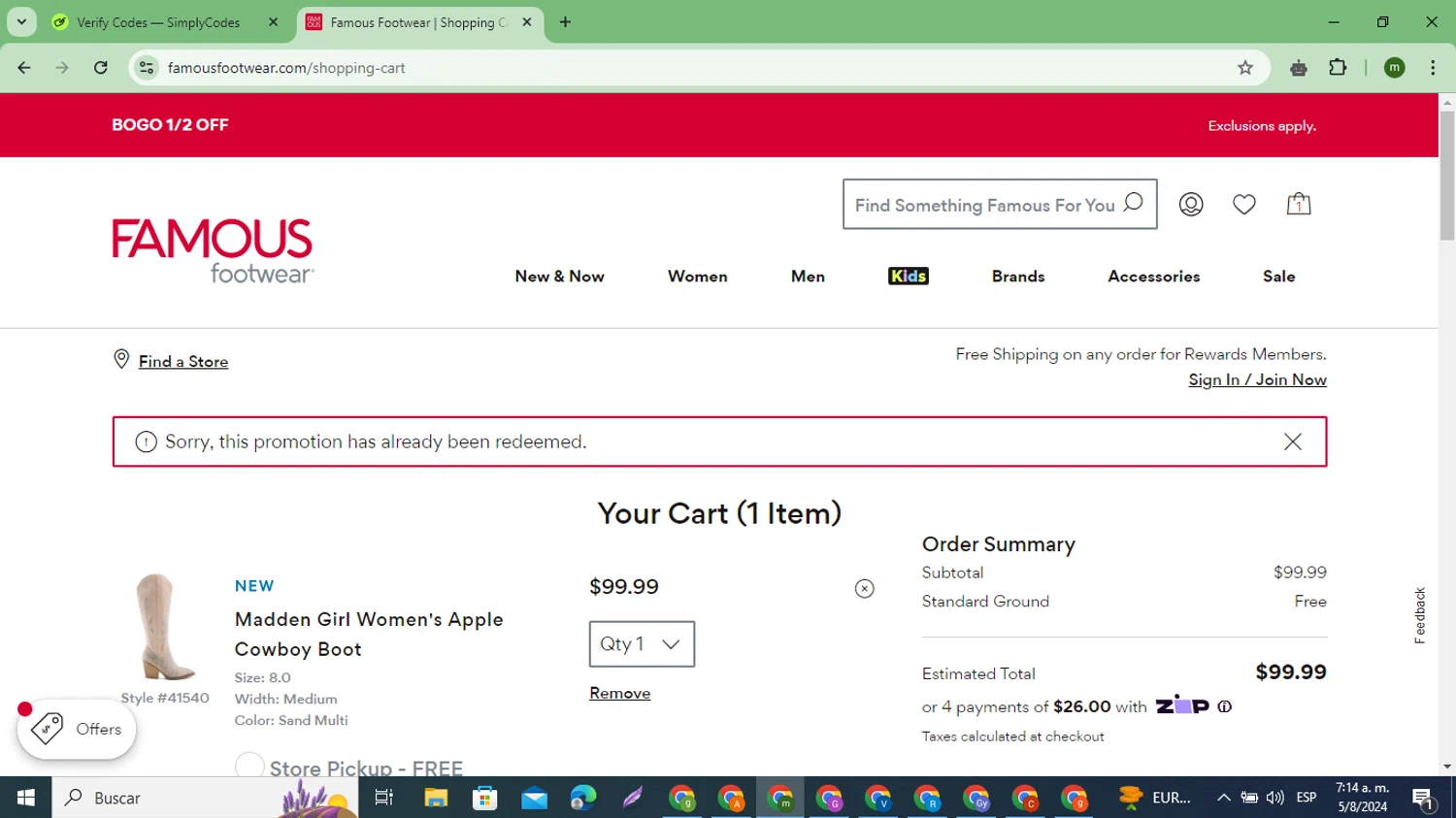Viewport: 1456px width, 818px height.
Task: Show hidden system tray icons
Action: click(x=1224, y=798)
